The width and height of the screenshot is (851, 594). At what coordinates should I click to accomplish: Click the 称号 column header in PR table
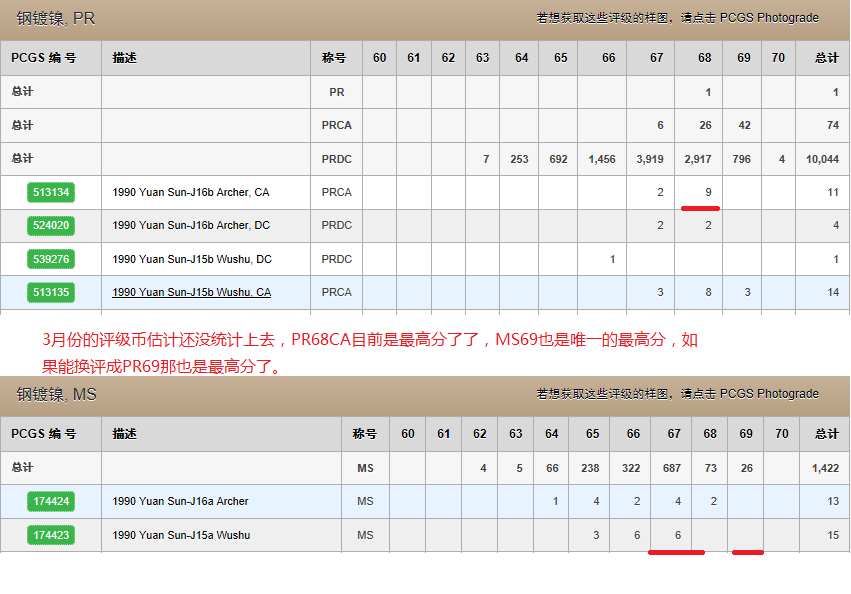pos(335,58)
